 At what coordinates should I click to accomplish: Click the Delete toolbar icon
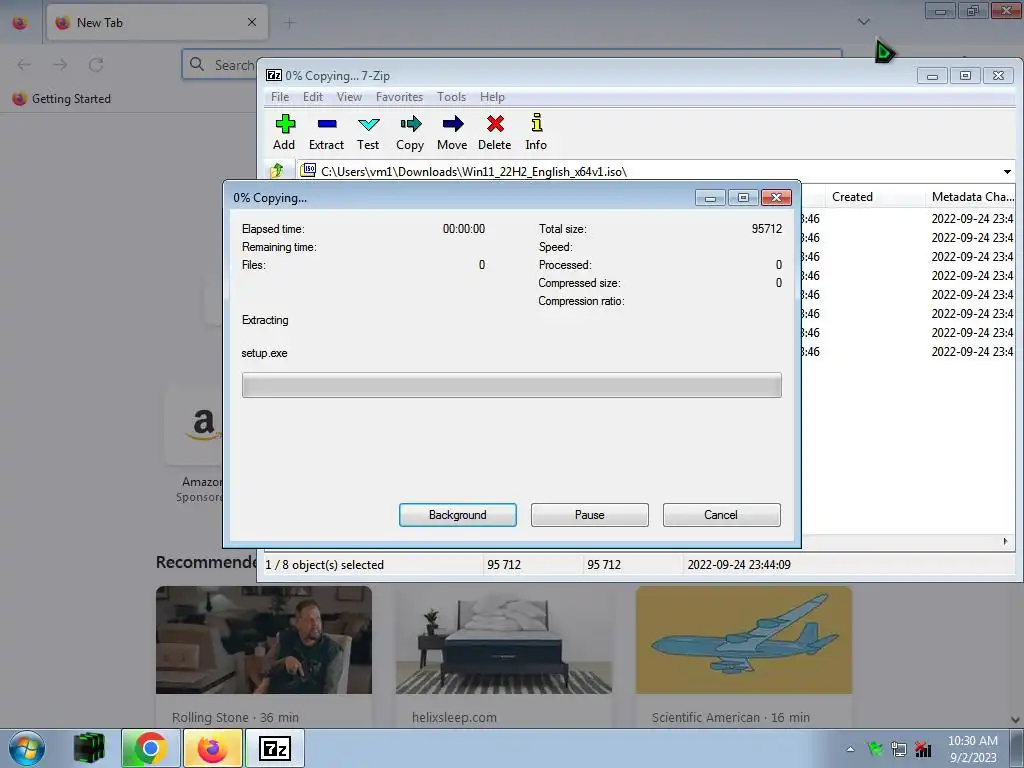click(x=494, y=133)
